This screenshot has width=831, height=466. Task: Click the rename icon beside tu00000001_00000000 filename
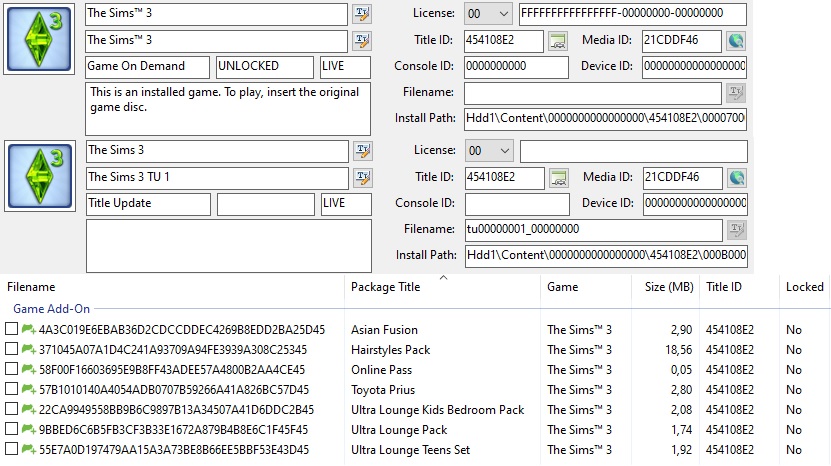click(x=737, y=230)
